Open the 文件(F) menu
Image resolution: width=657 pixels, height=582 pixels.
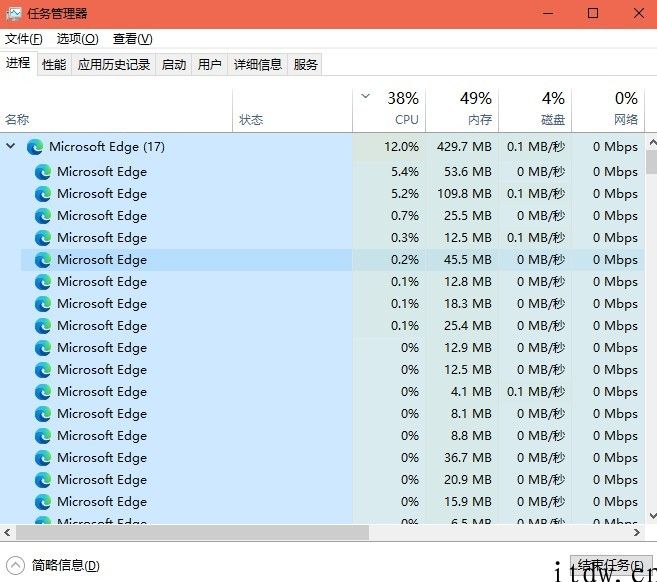click(x=23, y=39)
